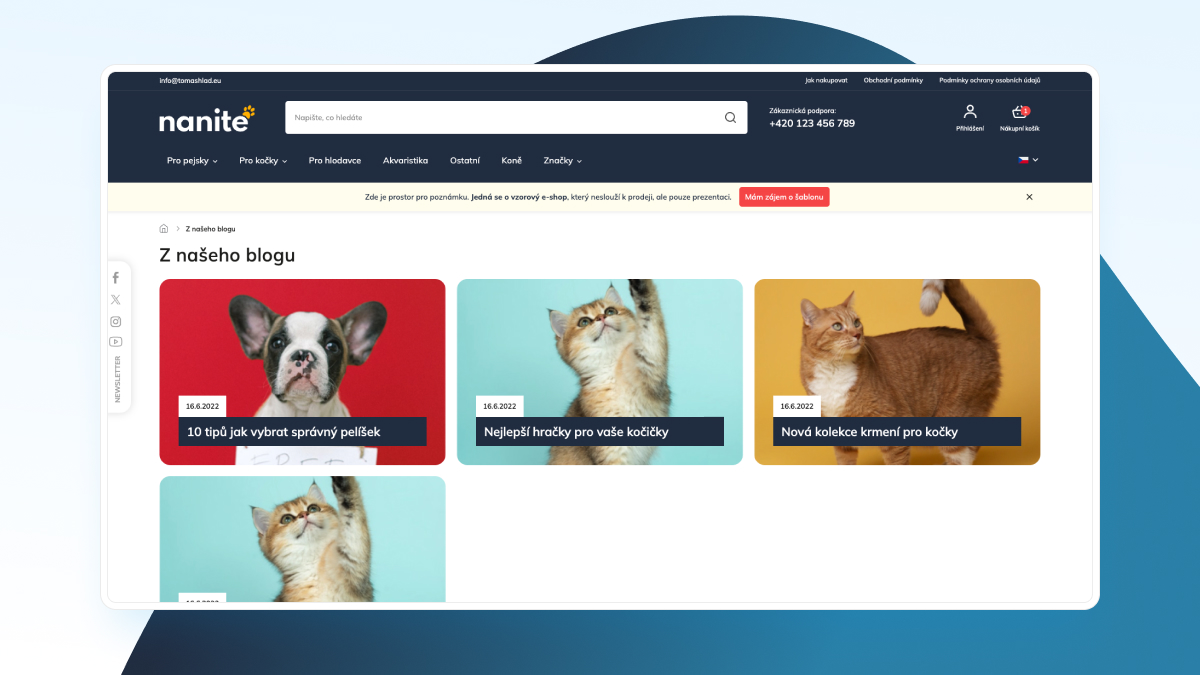Open the Ostatní category
Screen dimensions: 1200x675
coord(465,160)
